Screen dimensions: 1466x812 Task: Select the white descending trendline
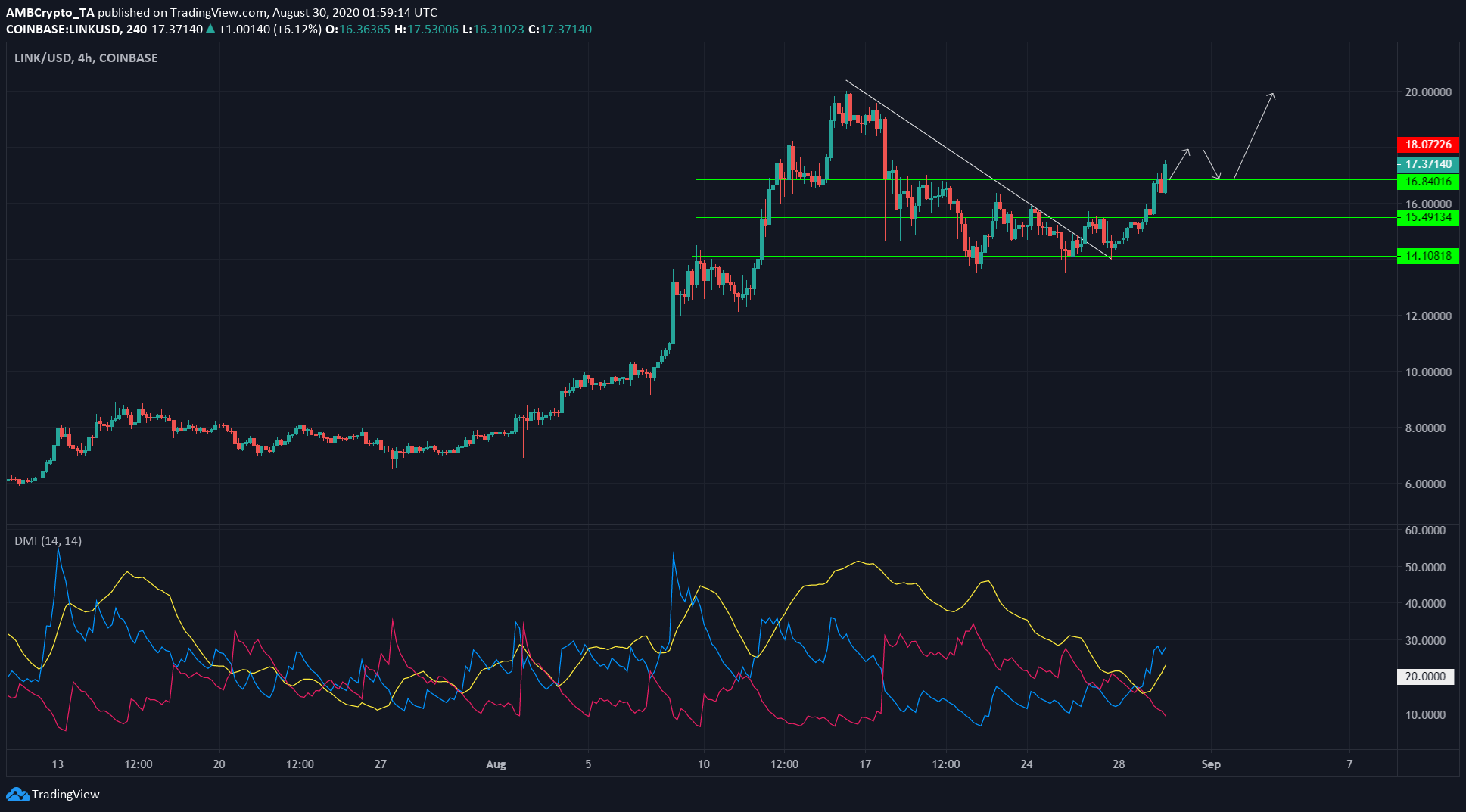(976, 167)
